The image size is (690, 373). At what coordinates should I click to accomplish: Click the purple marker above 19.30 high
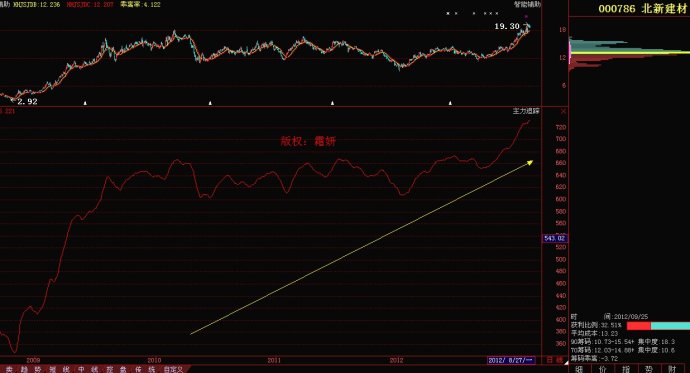(x=526, y=17)
